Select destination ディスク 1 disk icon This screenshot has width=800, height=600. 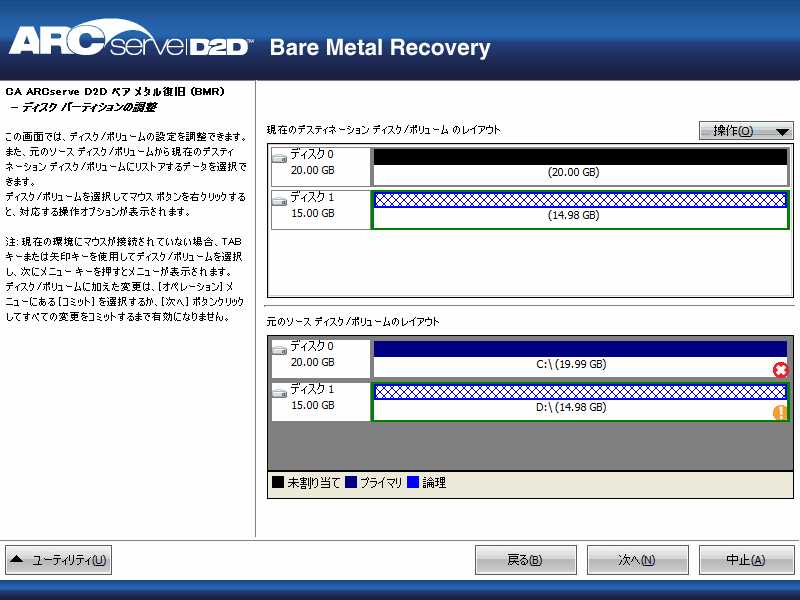pyautogui.click(x=280, y=200)
